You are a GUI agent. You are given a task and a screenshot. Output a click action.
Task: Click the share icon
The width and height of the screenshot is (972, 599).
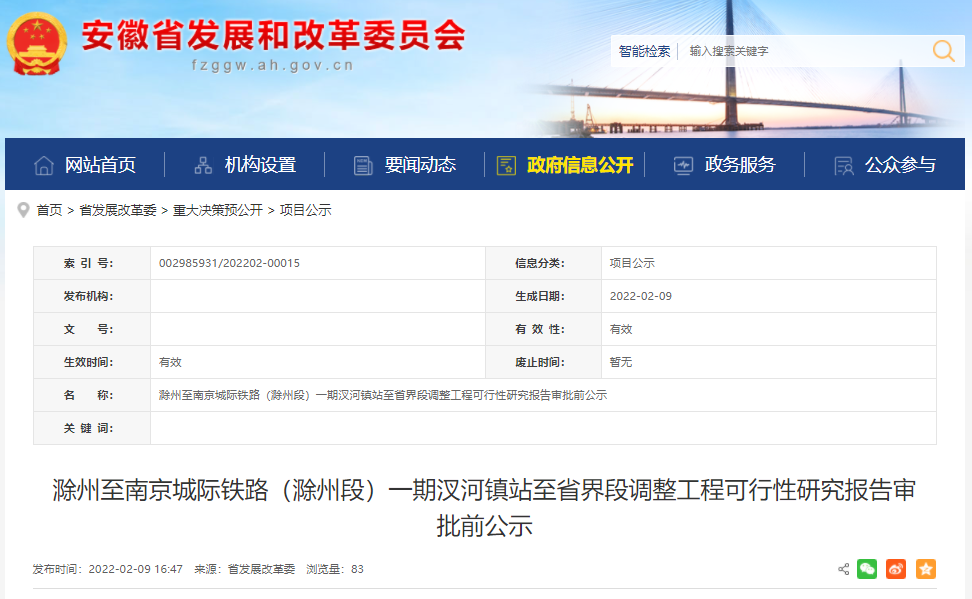[x=844, y=569]
